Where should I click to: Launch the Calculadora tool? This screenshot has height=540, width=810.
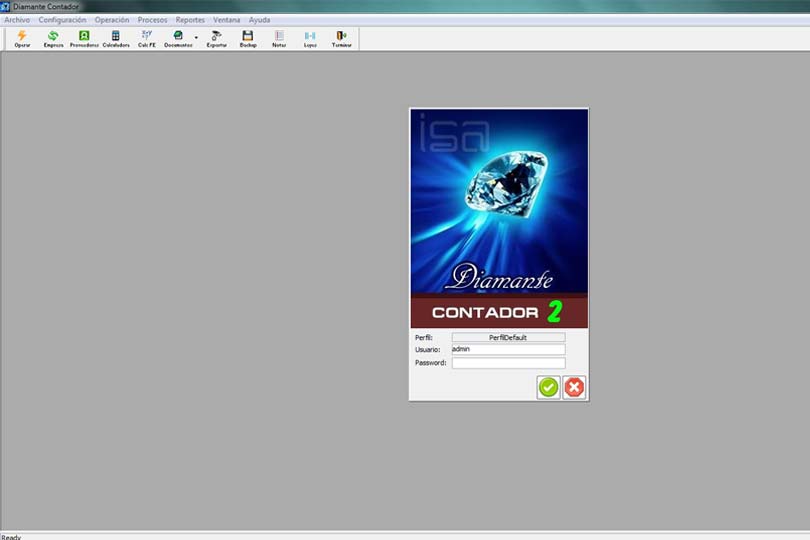coord(116,39)
